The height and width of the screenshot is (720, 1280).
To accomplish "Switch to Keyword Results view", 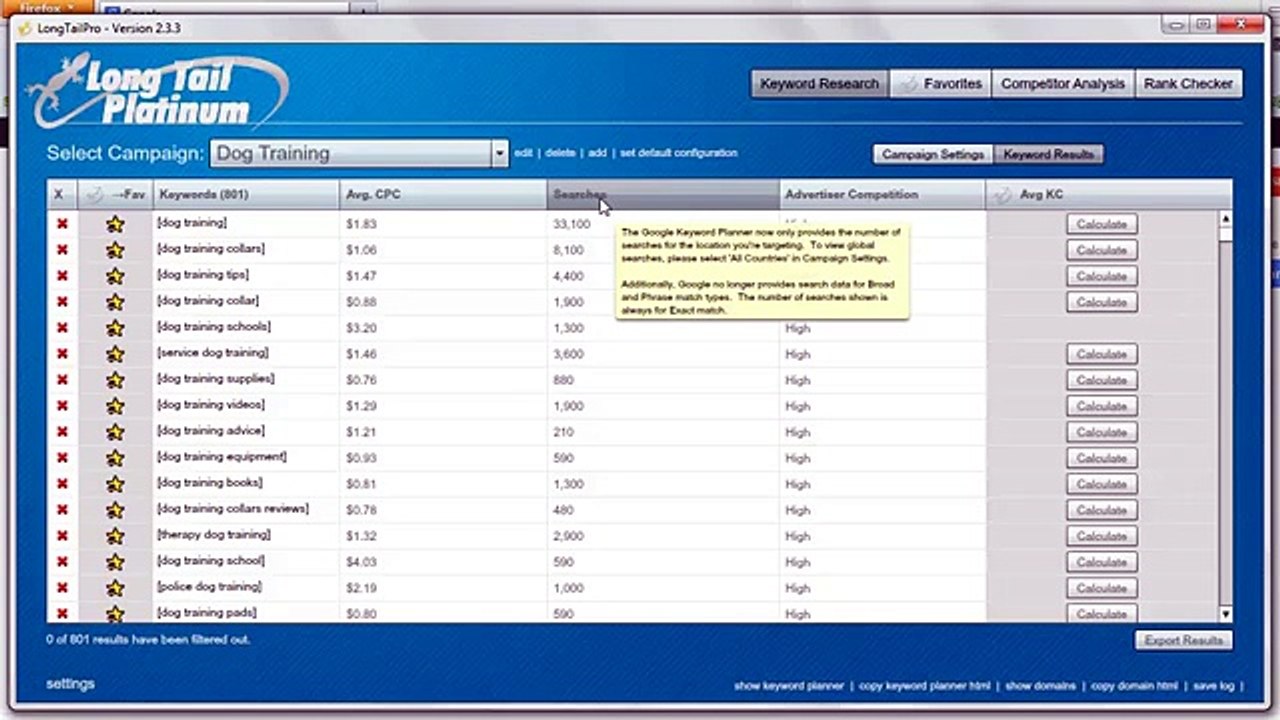I will pos(1049,154).
